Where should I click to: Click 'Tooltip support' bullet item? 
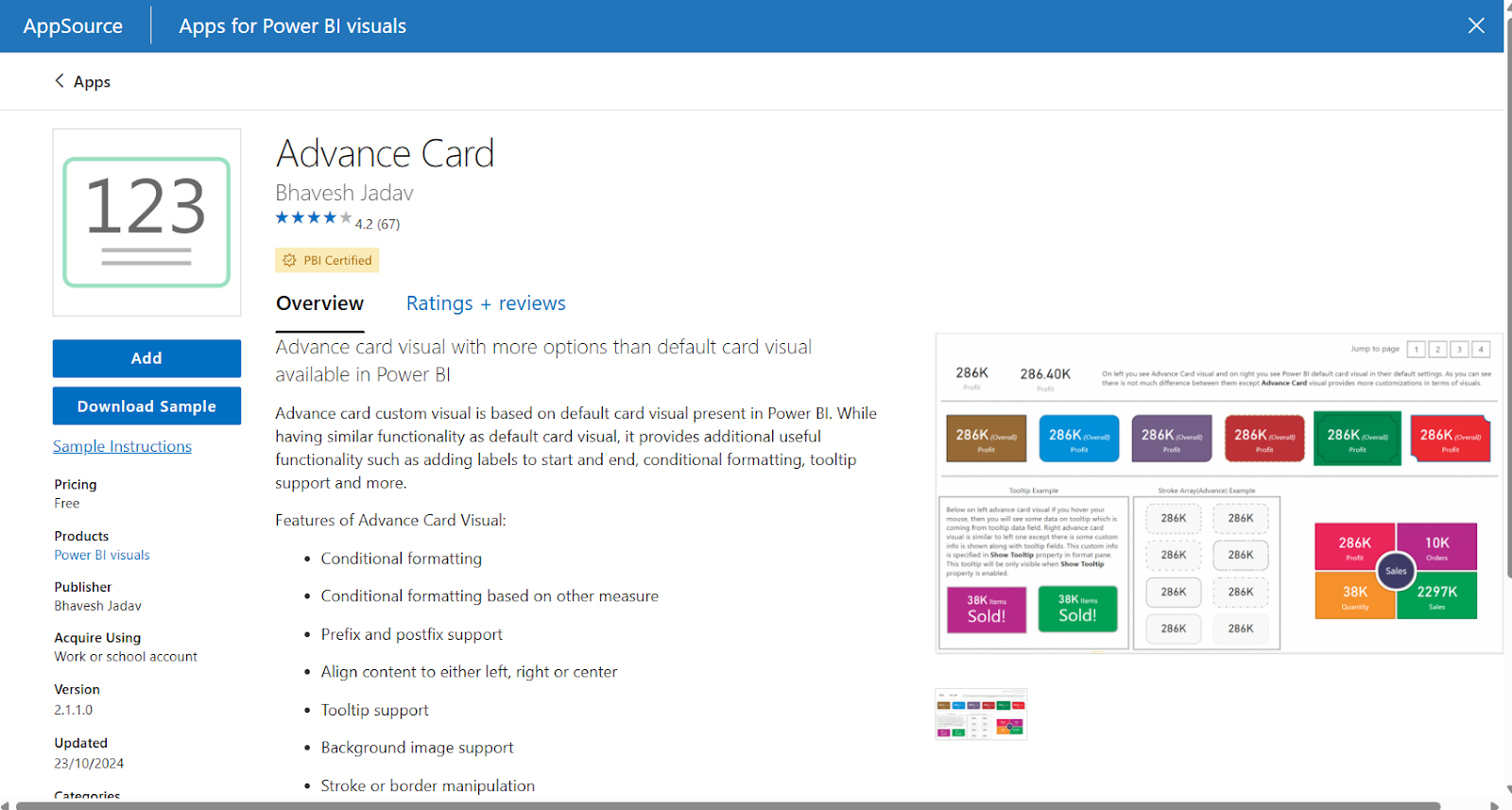tap(374, 710)
